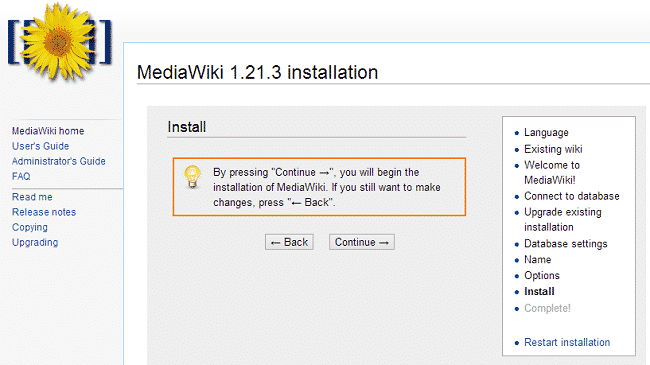Click the Restart installation link
The height and width of the screenshot is (365, 650).
click(x=567, y=342)
